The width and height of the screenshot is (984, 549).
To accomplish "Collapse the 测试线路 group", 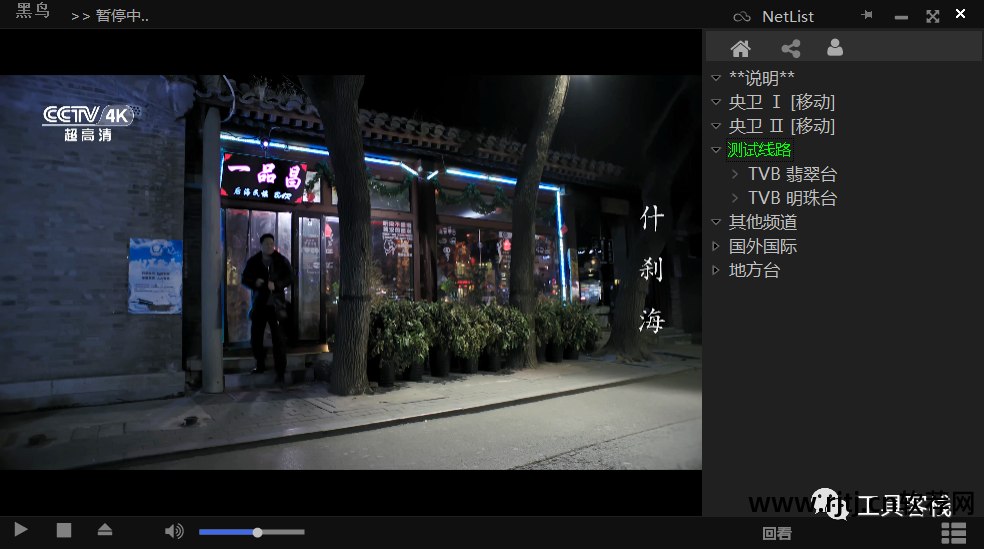I will [715, 150].
